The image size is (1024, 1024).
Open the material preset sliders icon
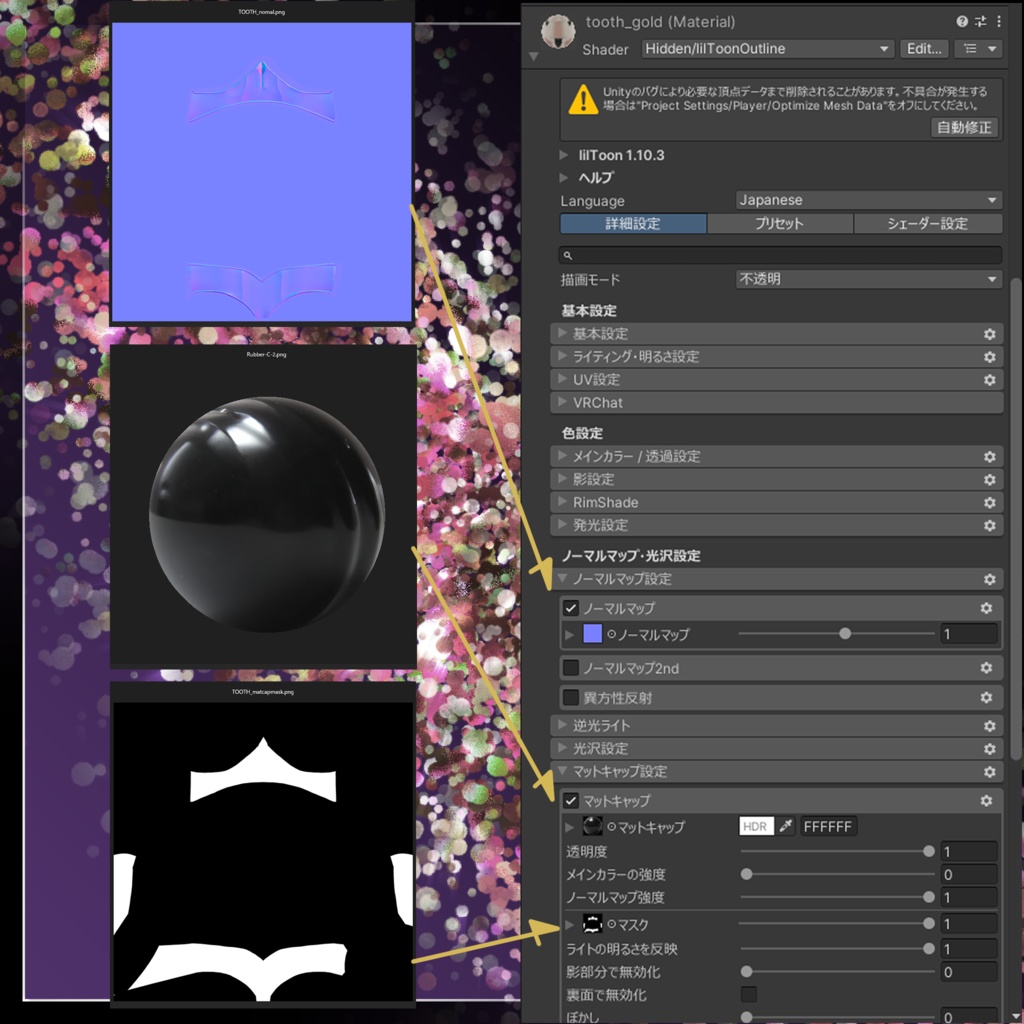[x=980, y=22]
